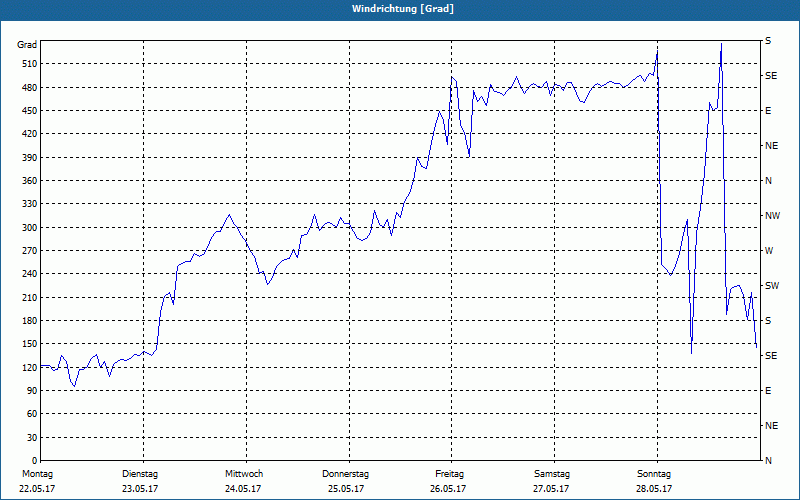Click the chart title Windrichtung [Grad]
This screenshot has height=500, width=800.
click(x=403, y=9)
